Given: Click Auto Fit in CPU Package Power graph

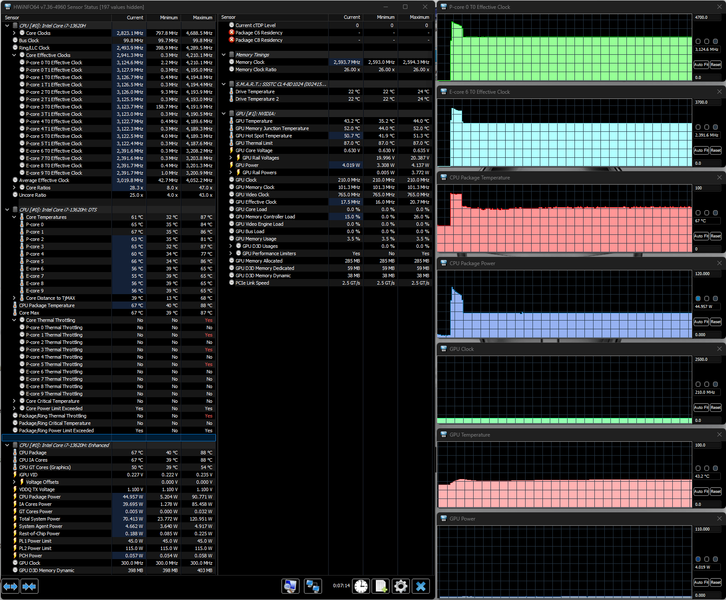Looking at the screenshot, I should pos(701,321).
